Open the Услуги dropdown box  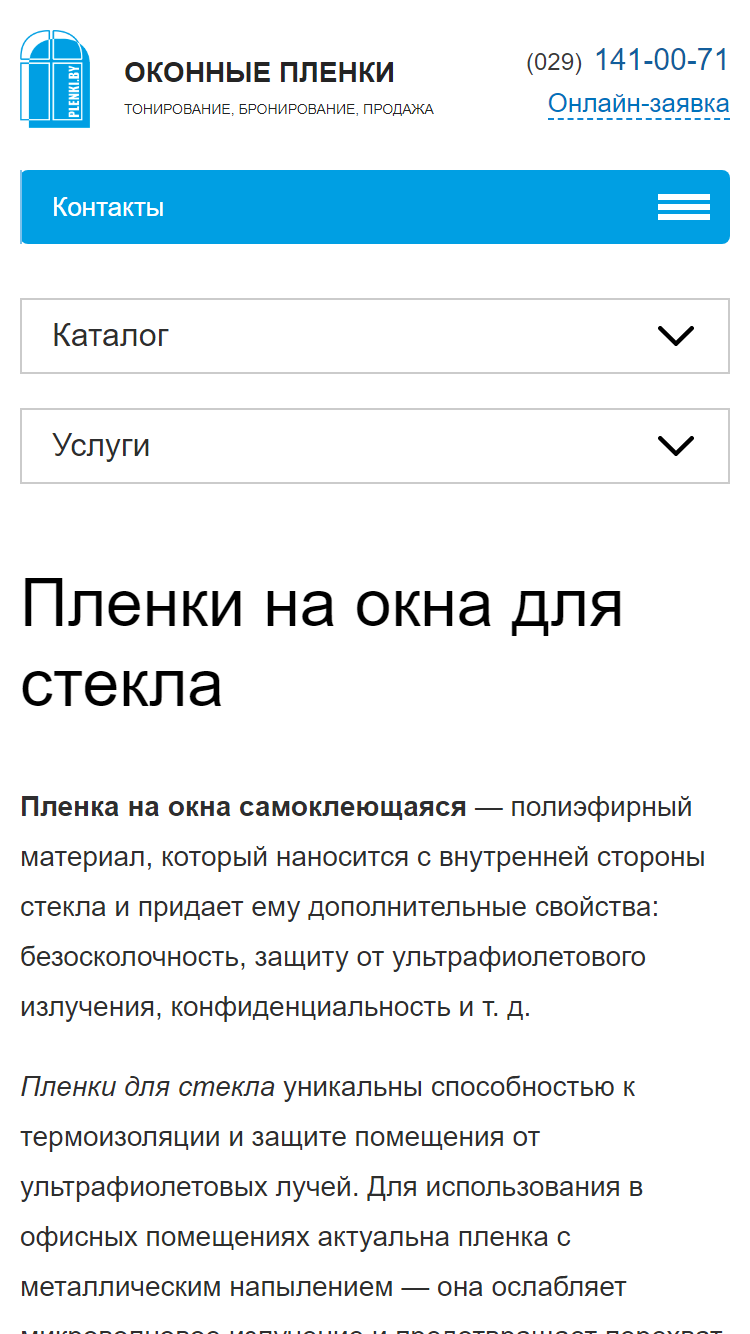(375, 446)
